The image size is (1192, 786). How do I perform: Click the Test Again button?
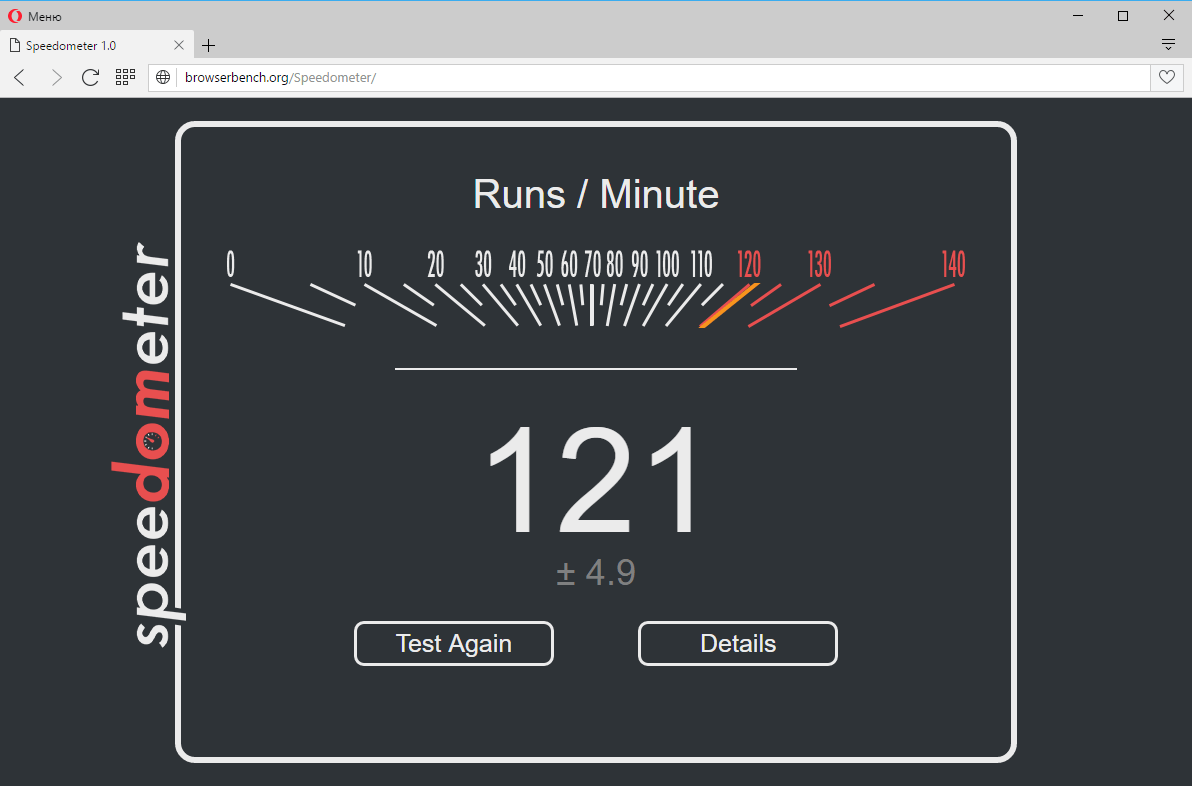pyautogui.click(x=454, y=644)
